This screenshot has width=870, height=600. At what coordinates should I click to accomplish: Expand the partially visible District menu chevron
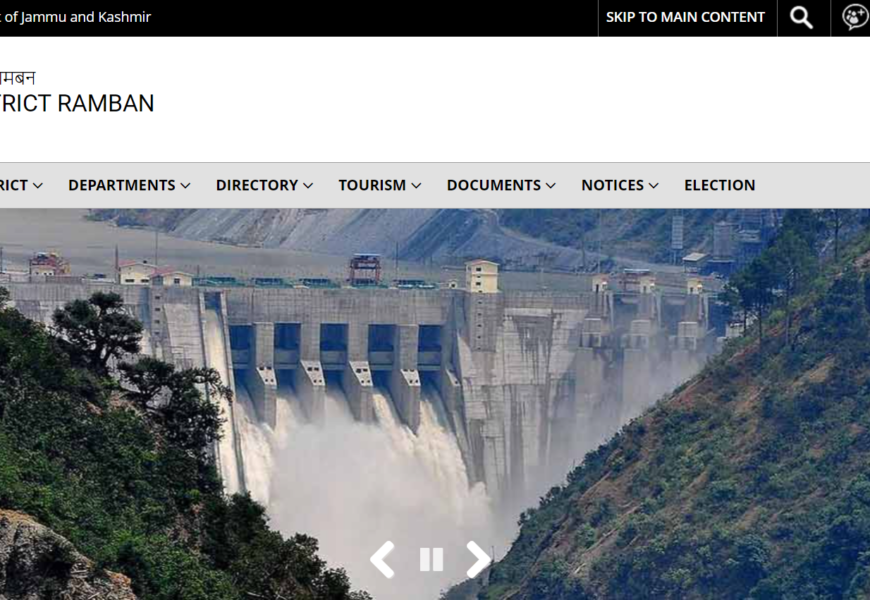coord(38,186)
